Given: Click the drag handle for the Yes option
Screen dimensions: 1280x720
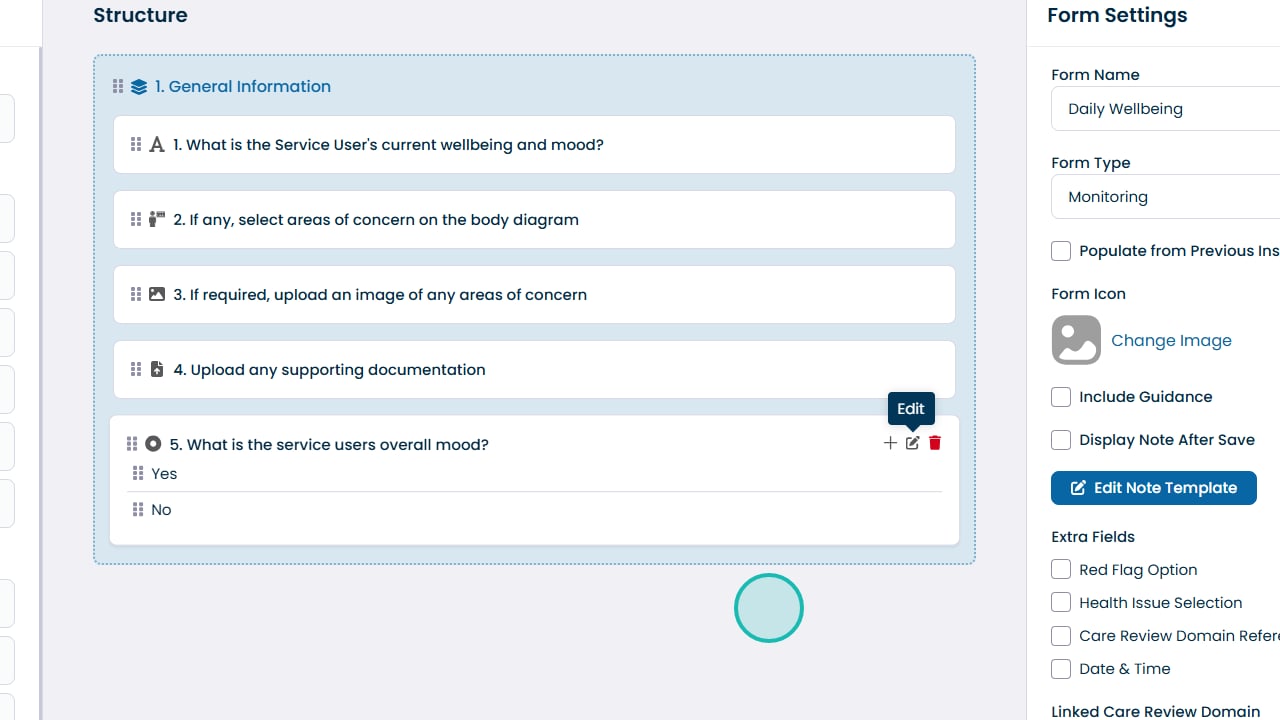Looking at the screenshot, I should (x=138, y=474).
